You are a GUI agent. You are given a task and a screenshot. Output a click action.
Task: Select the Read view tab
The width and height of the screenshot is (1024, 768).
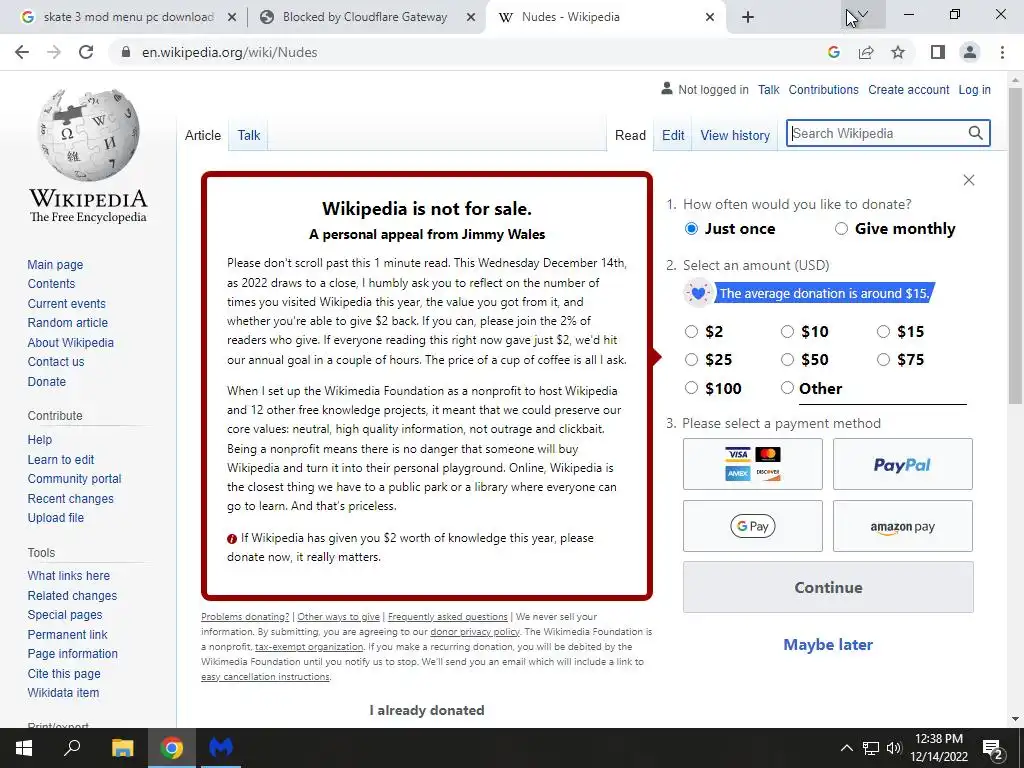630,135
